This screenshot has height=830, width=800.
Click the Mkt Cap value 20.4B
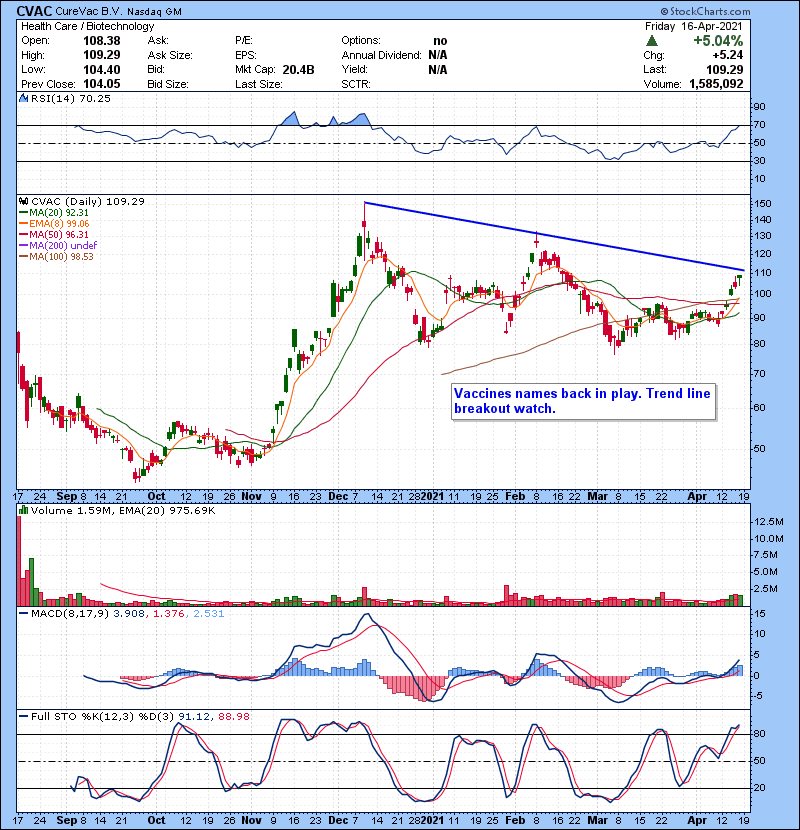pos(298,70)
